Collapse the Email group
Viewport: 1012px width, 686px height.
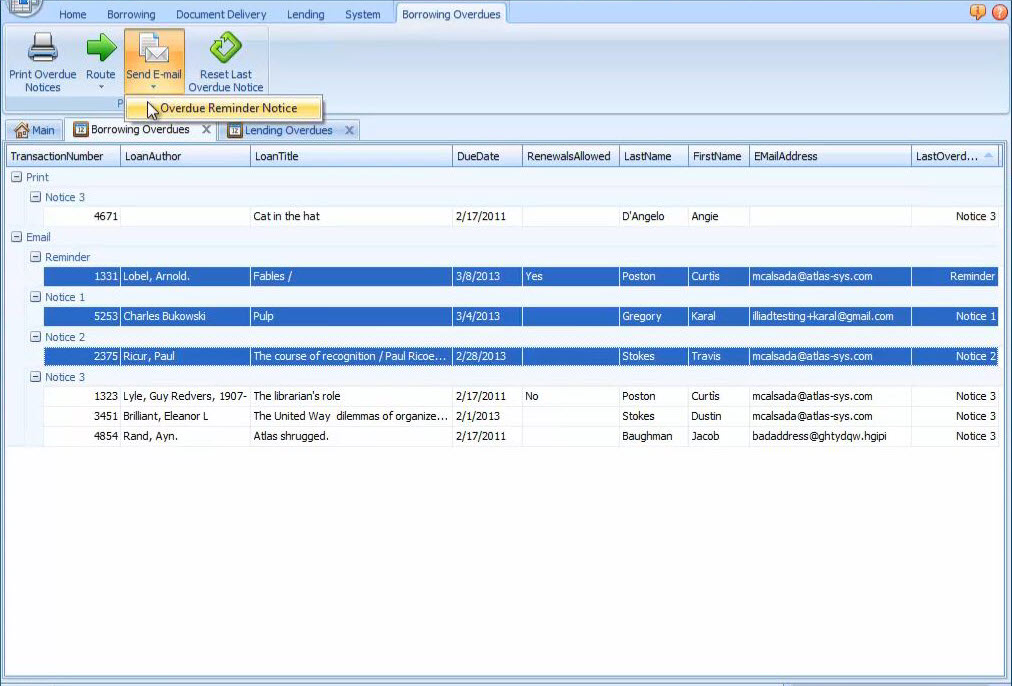[x=18, y=237]
